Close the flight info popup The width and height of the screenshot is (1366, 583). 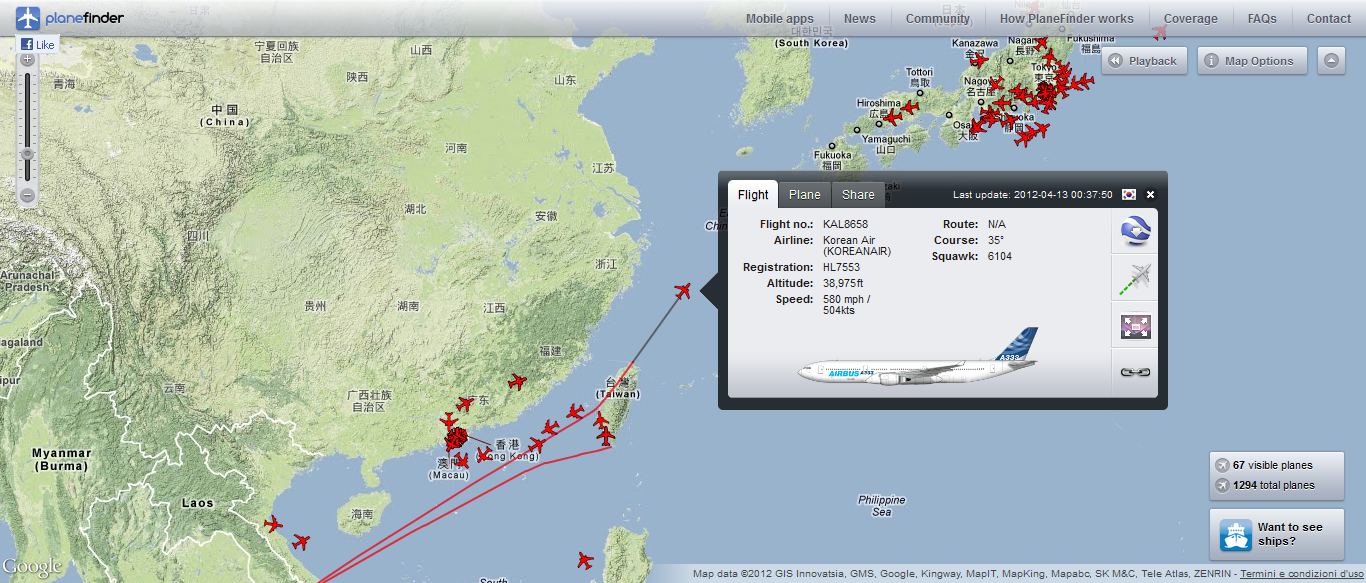1150,194
